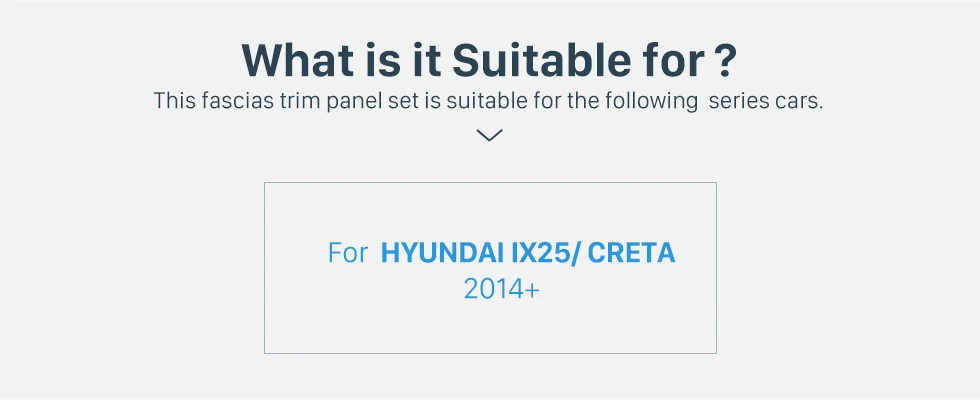Click the word 'CRETA' in blue
Screen dimensions: 980x402
coord(632,253)
